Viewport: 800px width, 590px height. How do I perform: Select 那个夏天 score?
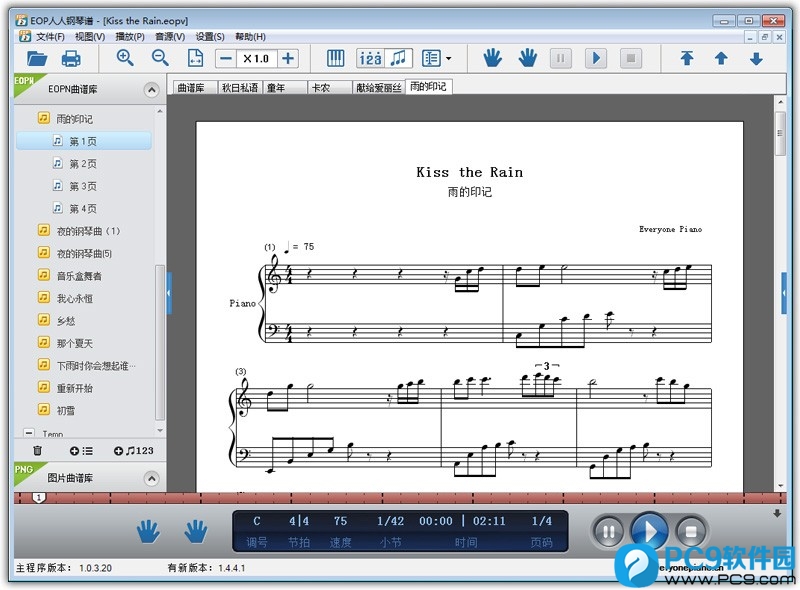coord(74,343)
